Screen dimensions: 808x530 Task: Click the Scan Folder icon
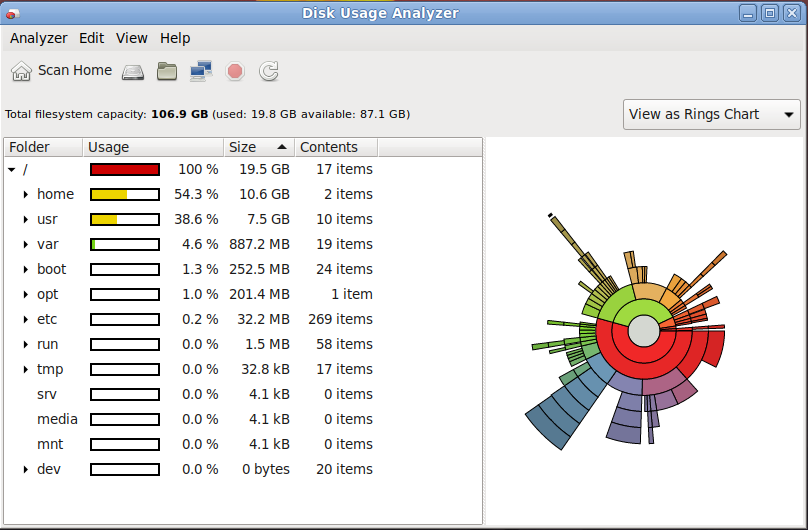(x=167, y=71)
